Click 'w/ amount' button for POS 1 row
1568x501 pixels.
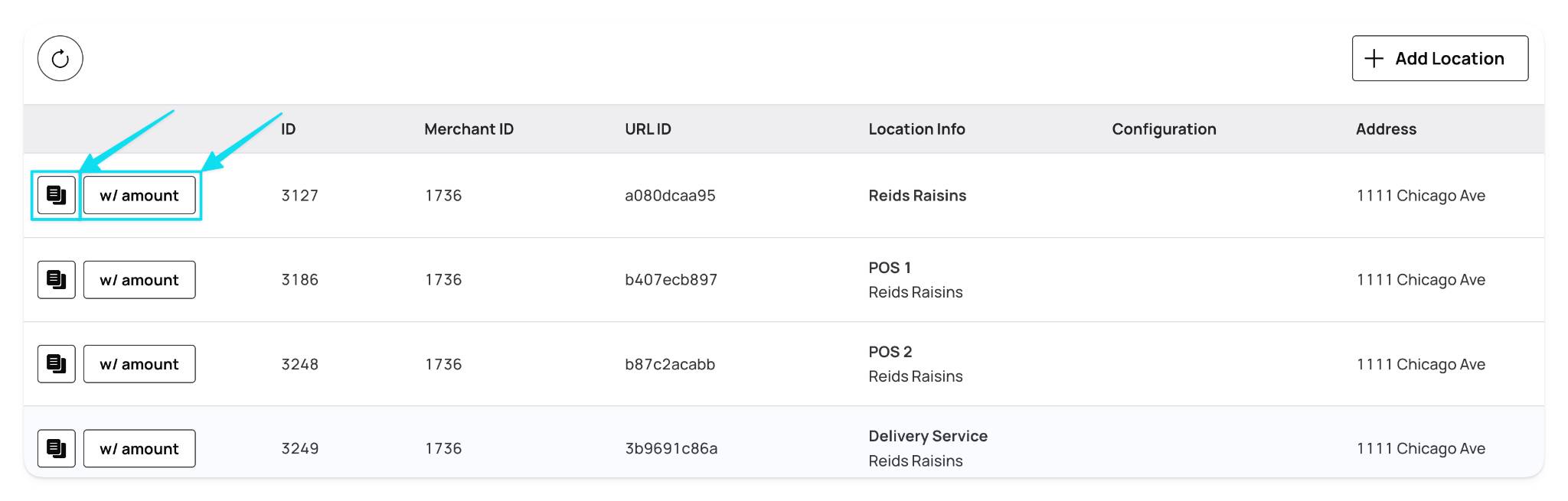(139, 280)
